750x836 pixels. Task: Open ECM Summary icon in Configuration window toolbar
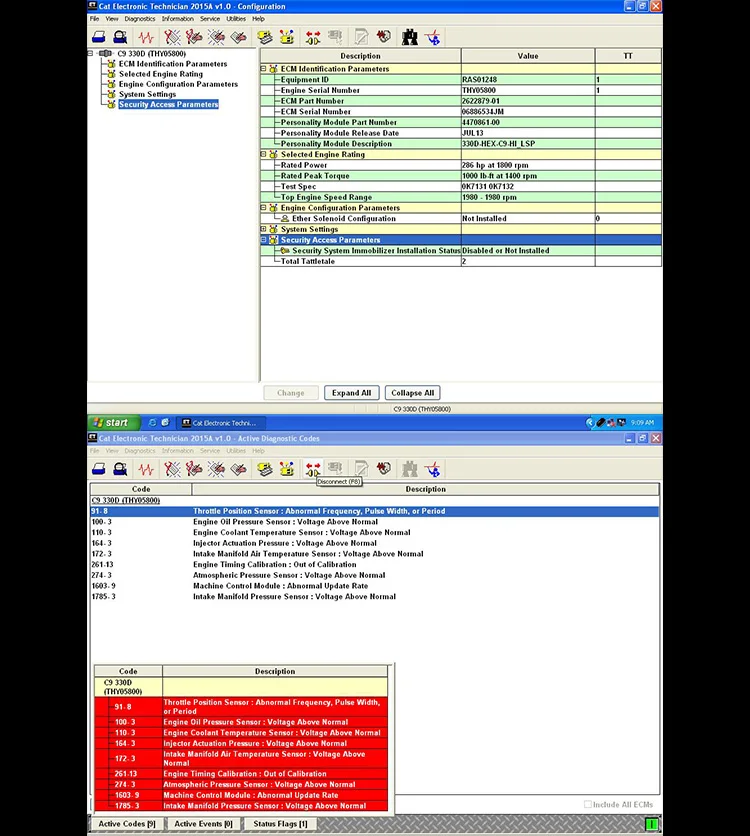point(265,37)
